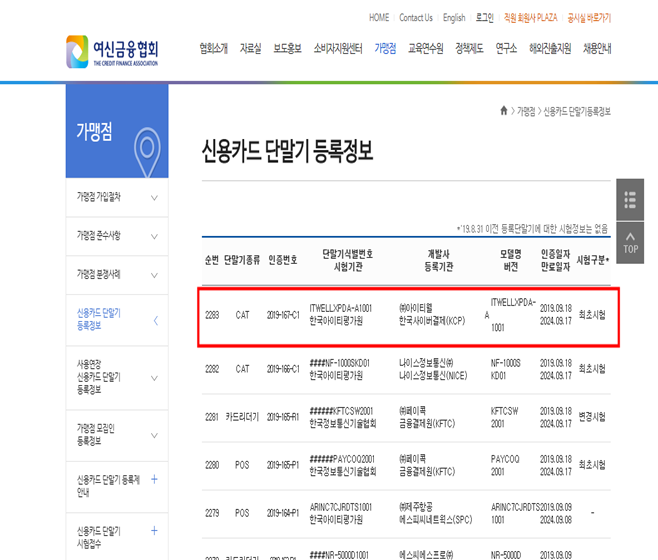The image size is (658, 560).
Task: Select 가맹점 가입절차 sidebar label
Action: (x=99, y=196)
